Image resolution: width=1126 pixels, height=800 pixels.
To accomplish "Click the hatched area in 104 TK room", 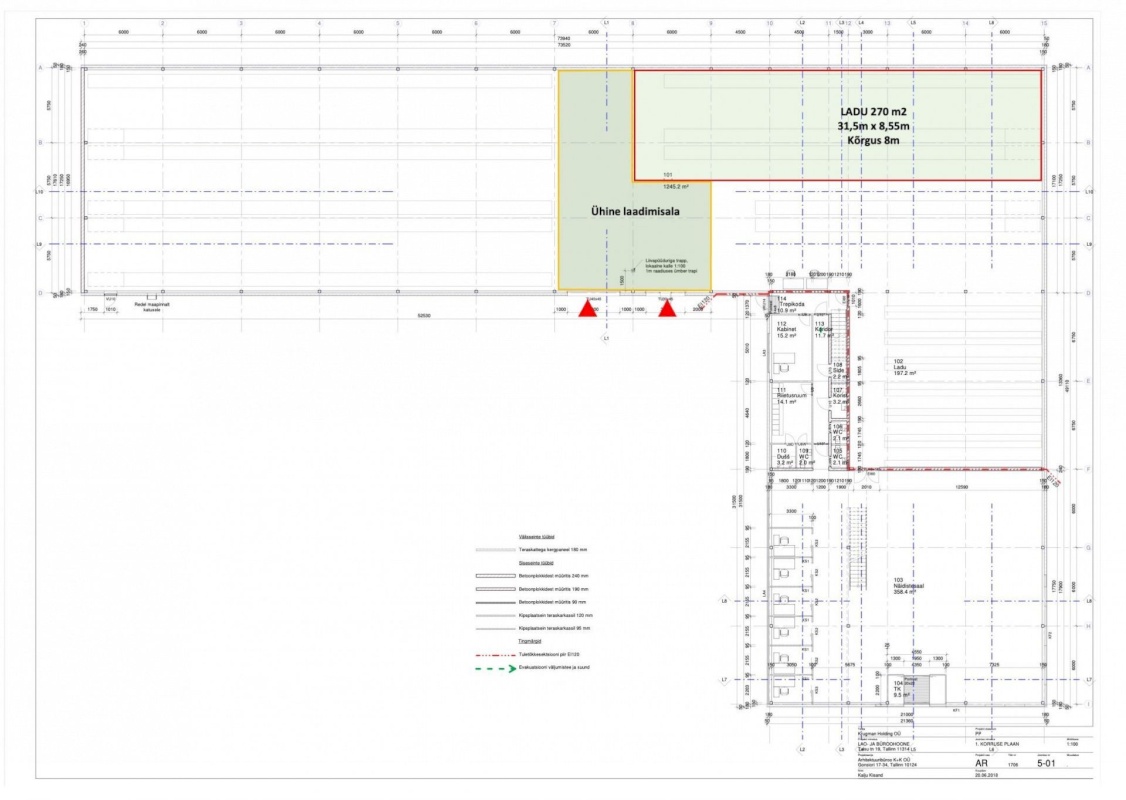I will coord(937,689).
